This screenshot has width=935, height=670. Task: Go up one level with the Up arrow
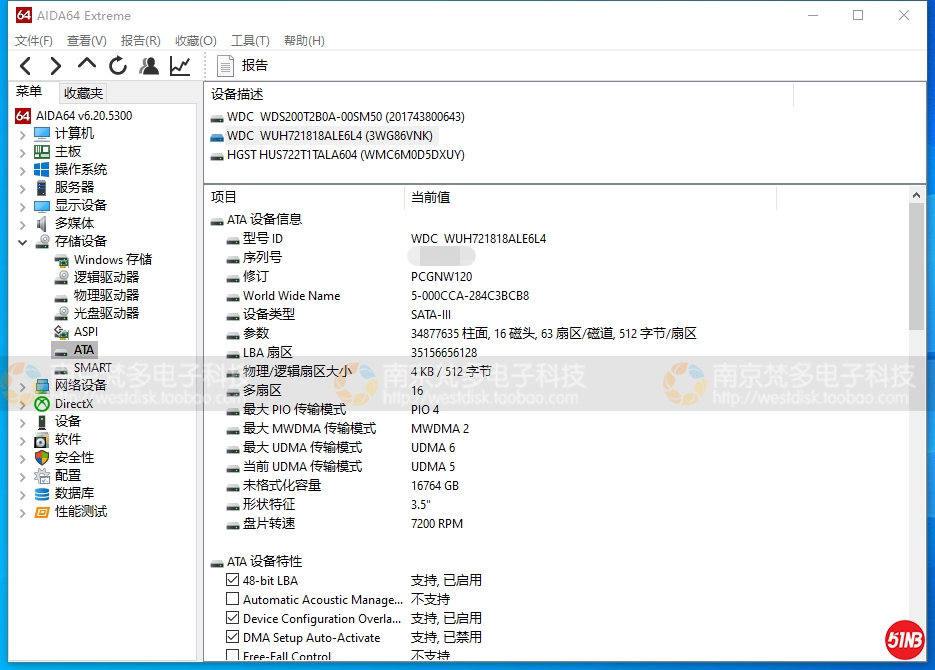point(87,65)
